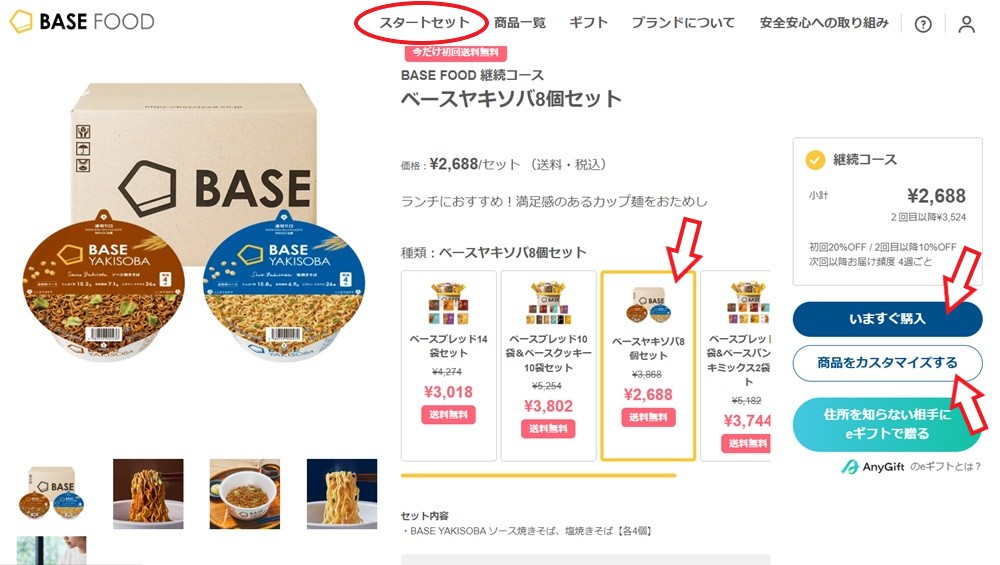Open the help question mark icon
This screenshot has height=565, width=1000.
pos(923,24)
